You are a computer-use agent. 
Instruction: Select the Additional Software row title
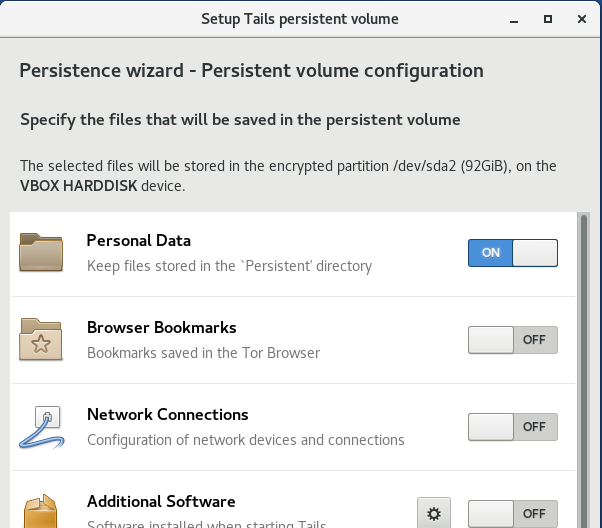161,502
